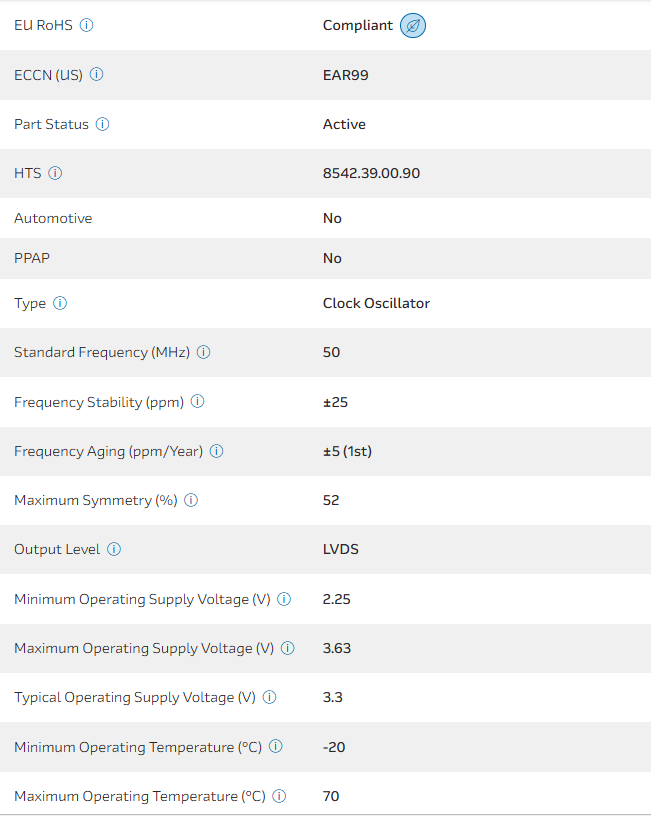Image resolution: width=651 pixels, height=816 pixels.
Task: Show info for Maximum Operating Supply Voltage
Action: 288,648
